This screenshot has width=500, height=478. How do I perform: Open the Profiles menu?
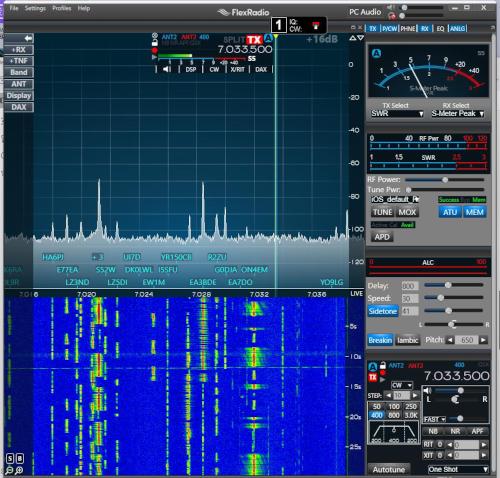coord(62,8)
